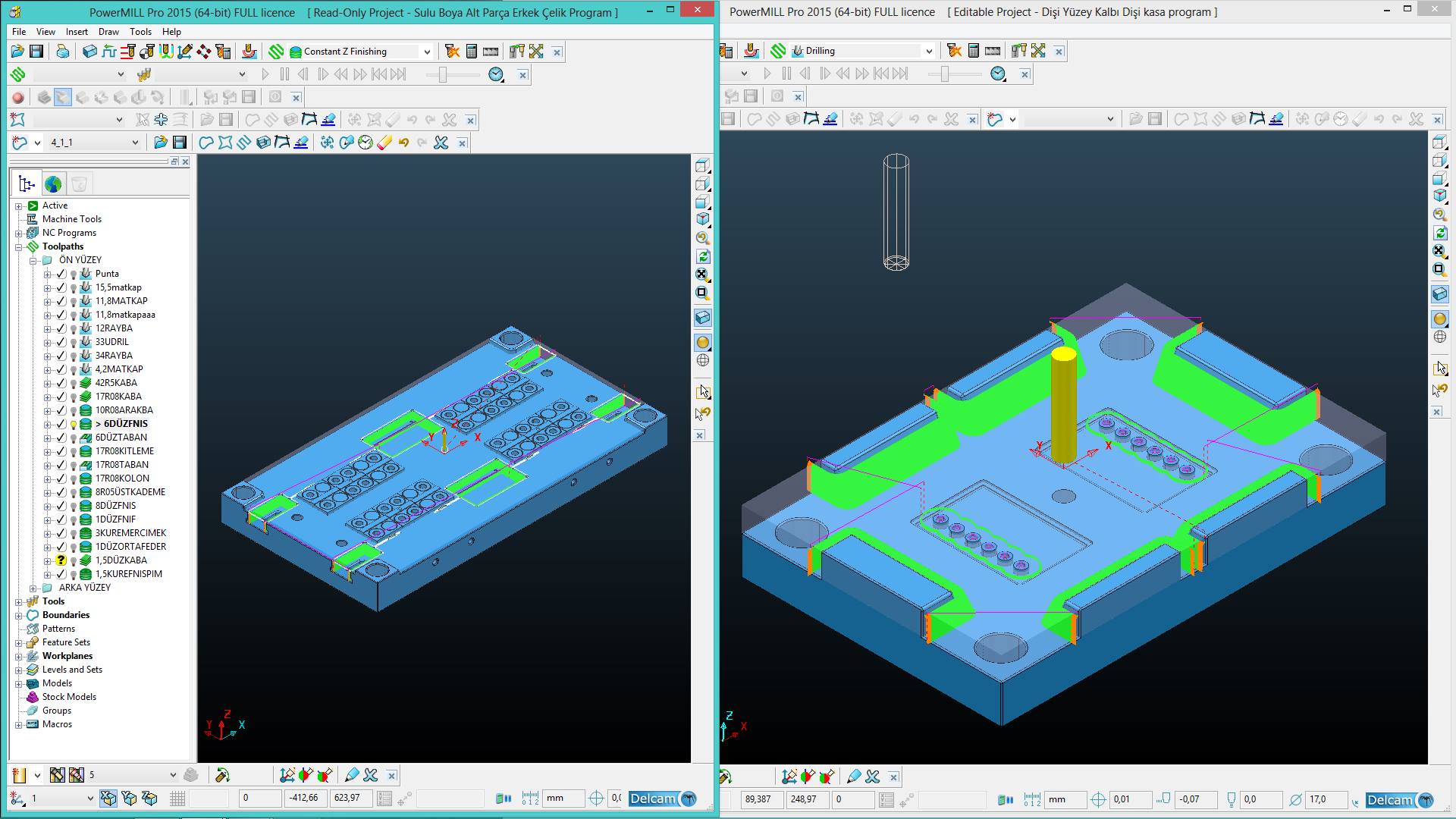Uncheck the 42R5KABA toolpath checkbox
Viewport: 1456px width, 819px height.
point(61,383)
